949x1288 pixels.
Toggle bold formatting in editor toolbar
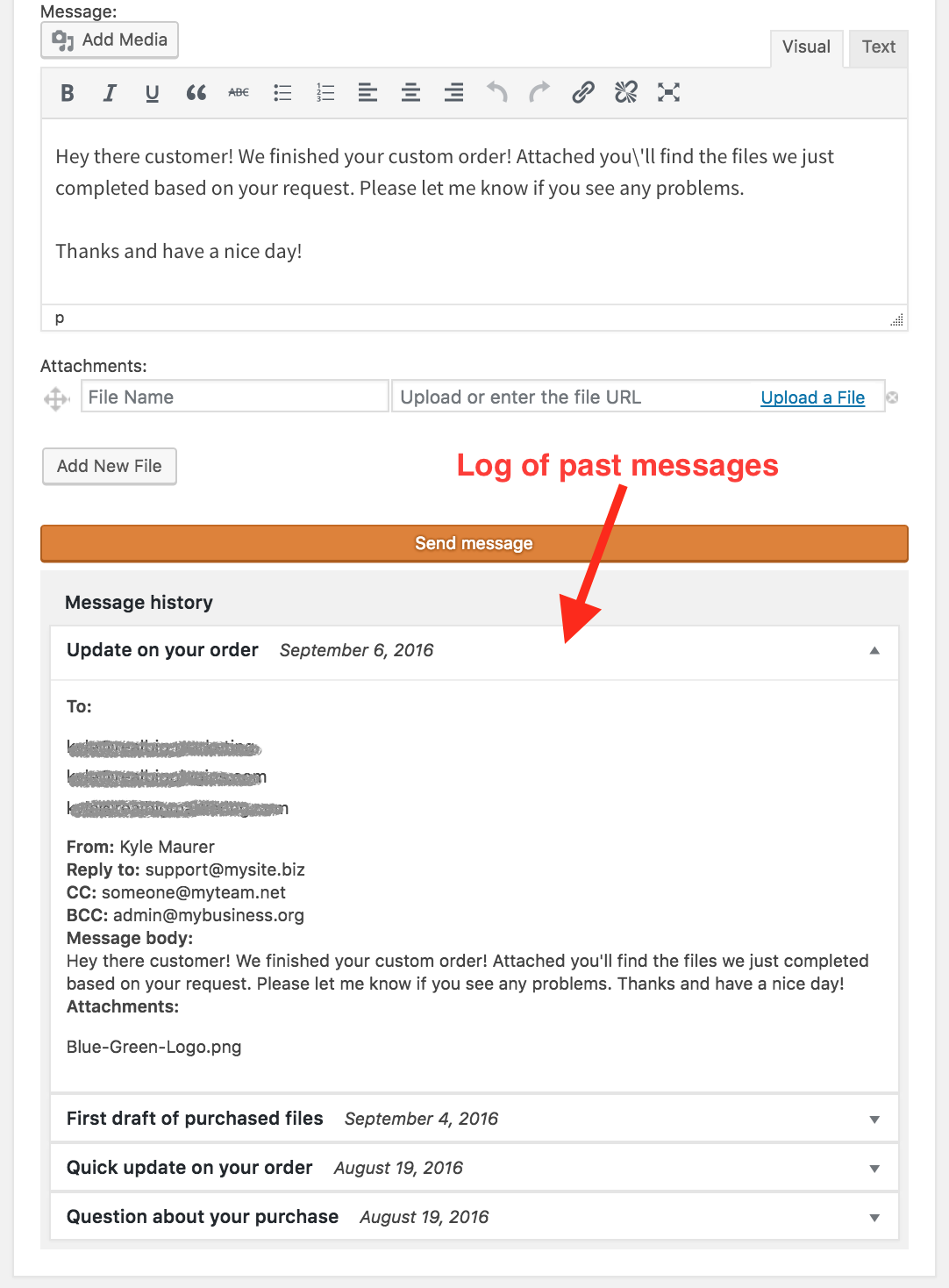(68, 93)
